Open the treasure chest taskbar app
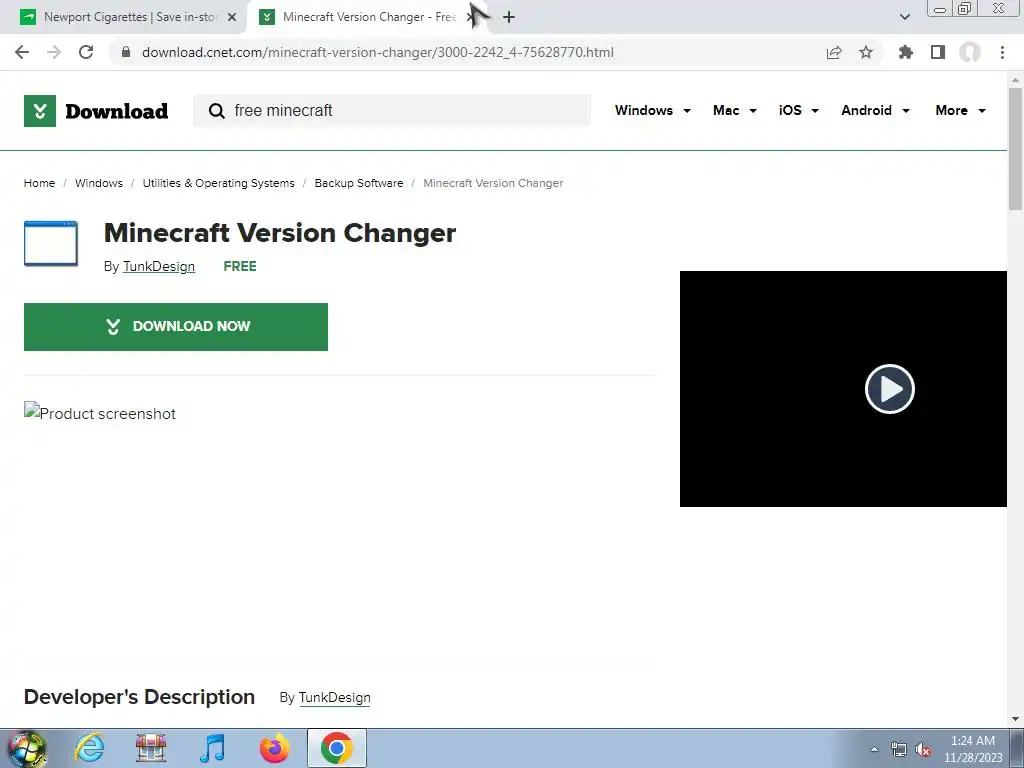Viewport: 1024px width, 768px height. [x=151, y=748]
